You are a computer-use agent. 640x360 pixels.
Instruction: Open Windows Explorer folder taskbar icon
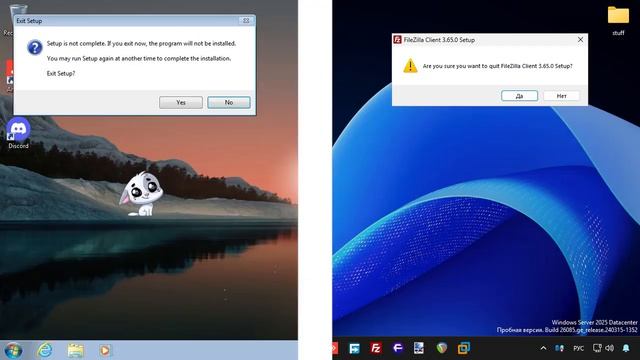76,350
